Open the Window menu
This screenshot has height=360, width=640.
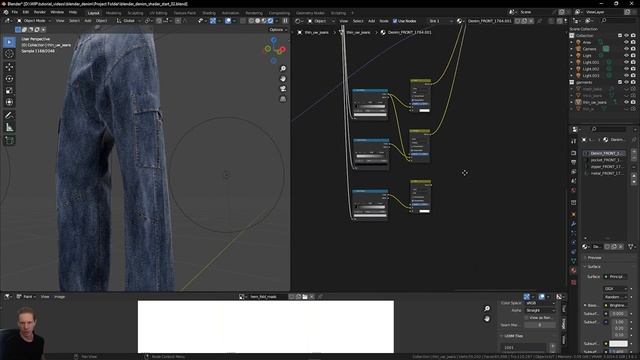[x=57, y=12]
